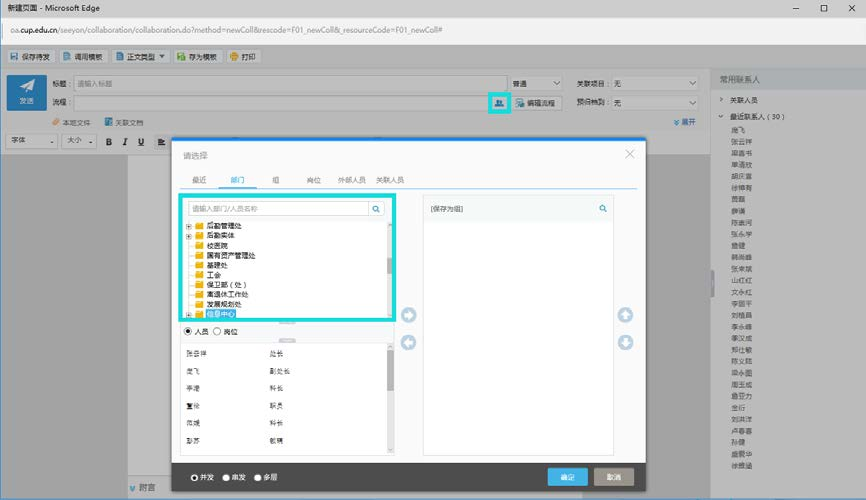Switch to the 外部人员 tab
The height and width of the screenshot is (500, 866).
click(351, 180)
